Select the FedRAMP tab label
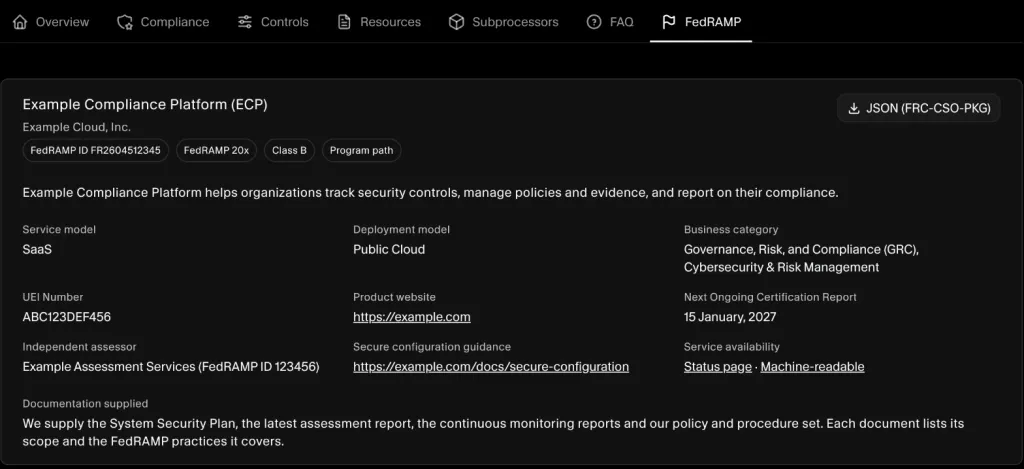Image resolution: width=1024 pixels, height=469 pixels. [713, 22]
